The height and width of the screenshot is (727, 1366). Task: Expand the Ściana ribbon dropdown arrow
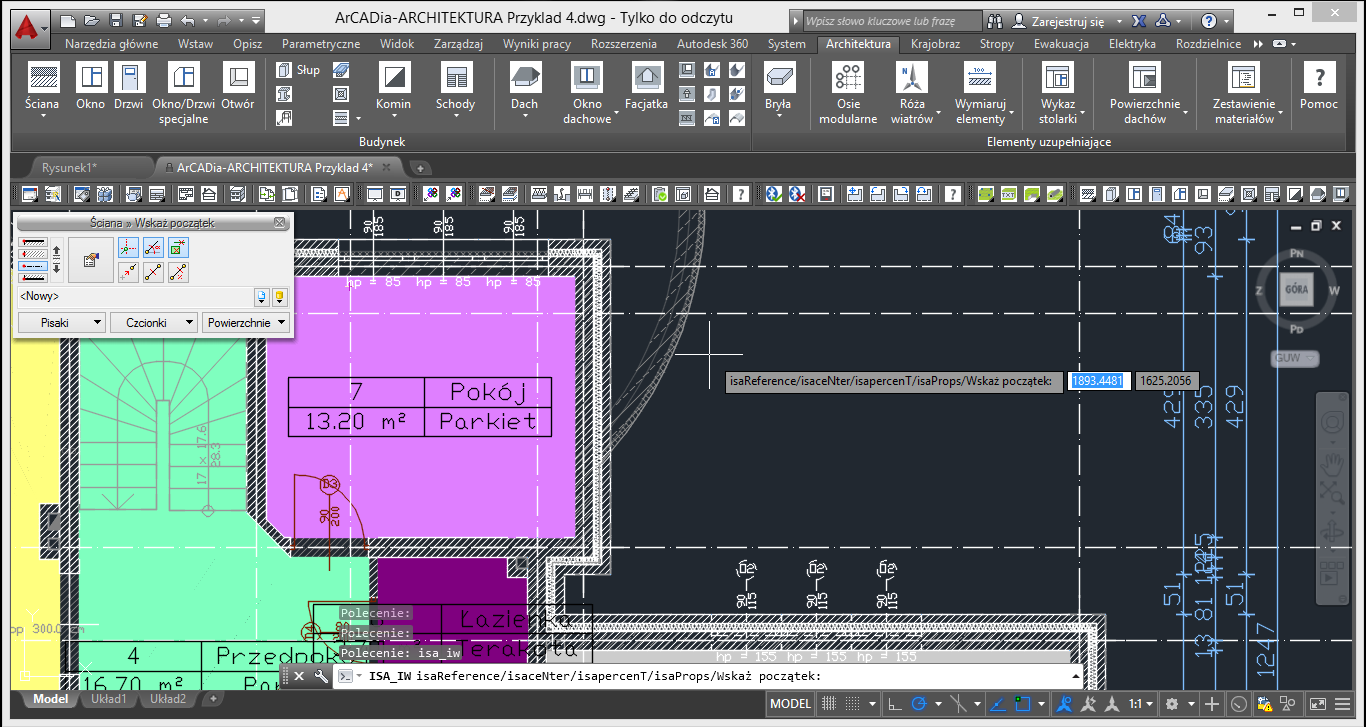[x=43, y=117]
